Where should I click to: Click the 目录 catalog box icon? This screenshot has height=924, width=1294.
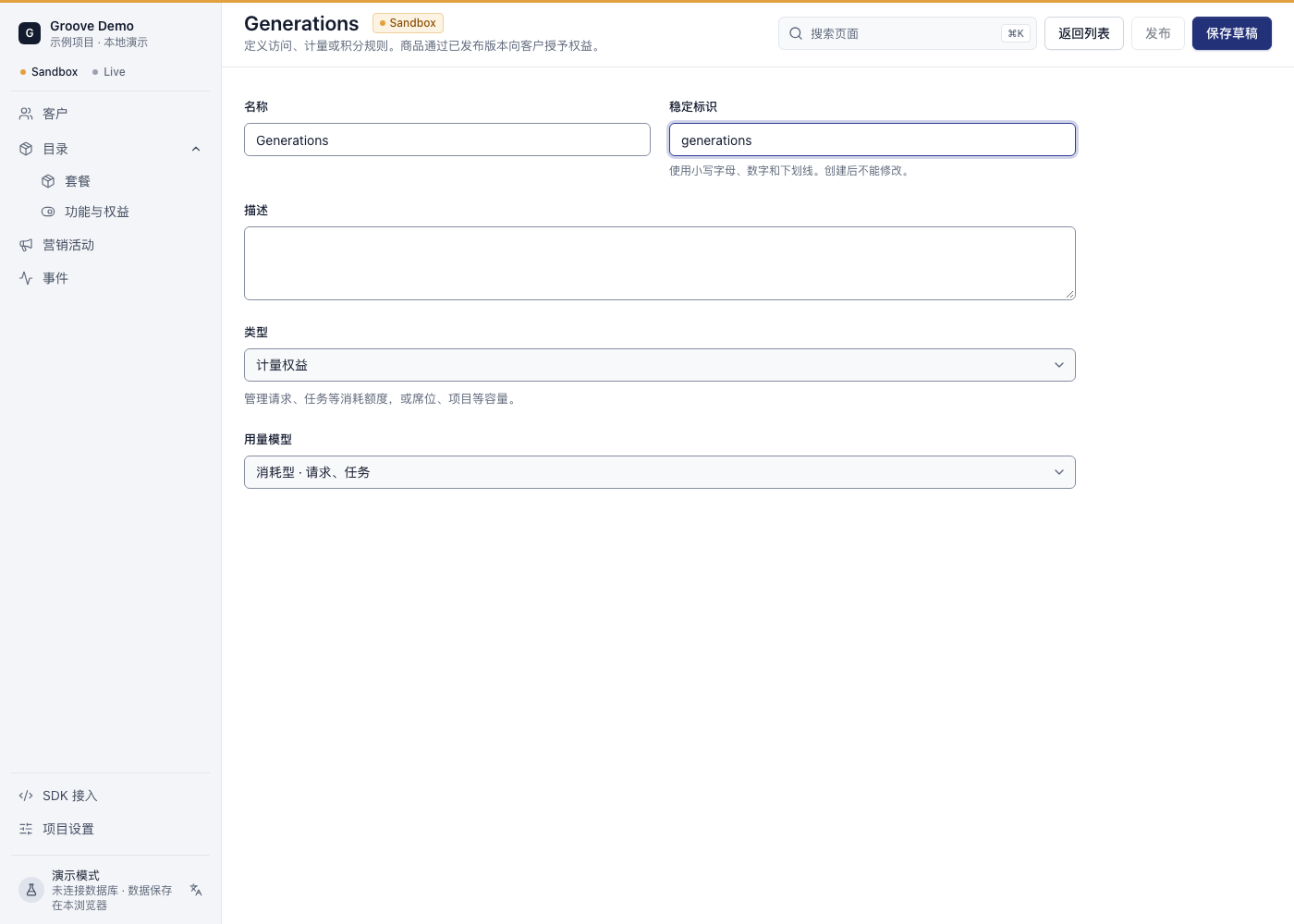tap(26, 149)
